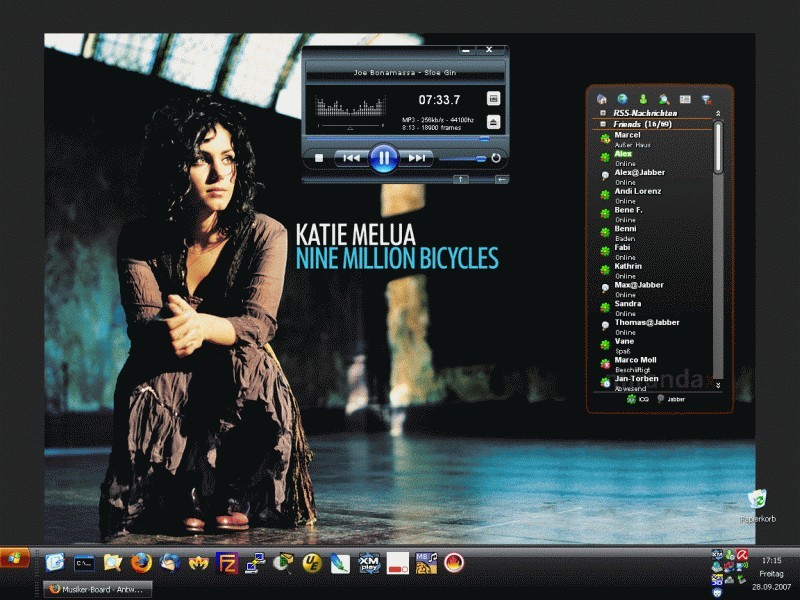Collapse the RSS-Nachrichten group
The image size is (800, 600).
tap(603, 113)
